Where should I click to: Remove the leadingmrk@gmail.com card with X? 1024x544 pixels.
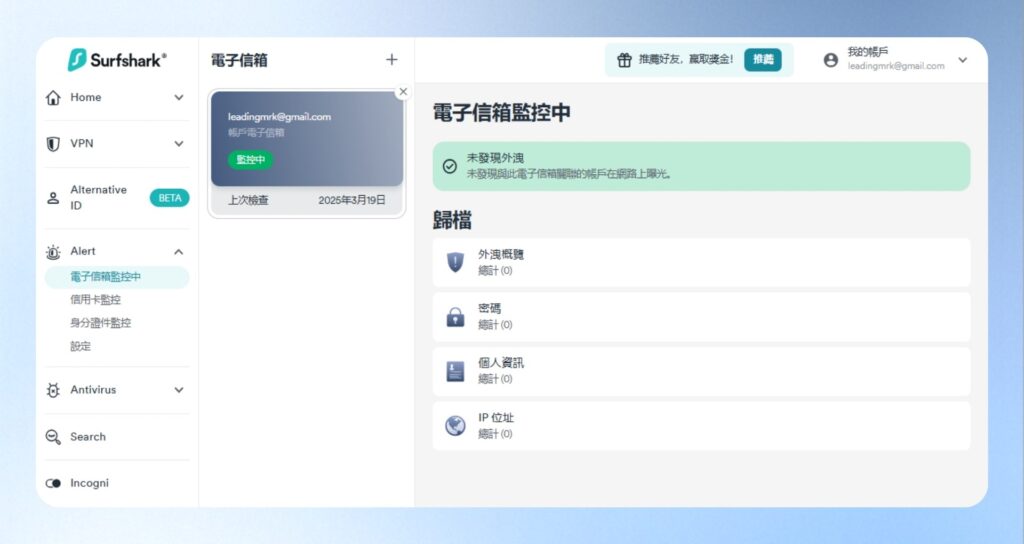[x=403, y=91]
